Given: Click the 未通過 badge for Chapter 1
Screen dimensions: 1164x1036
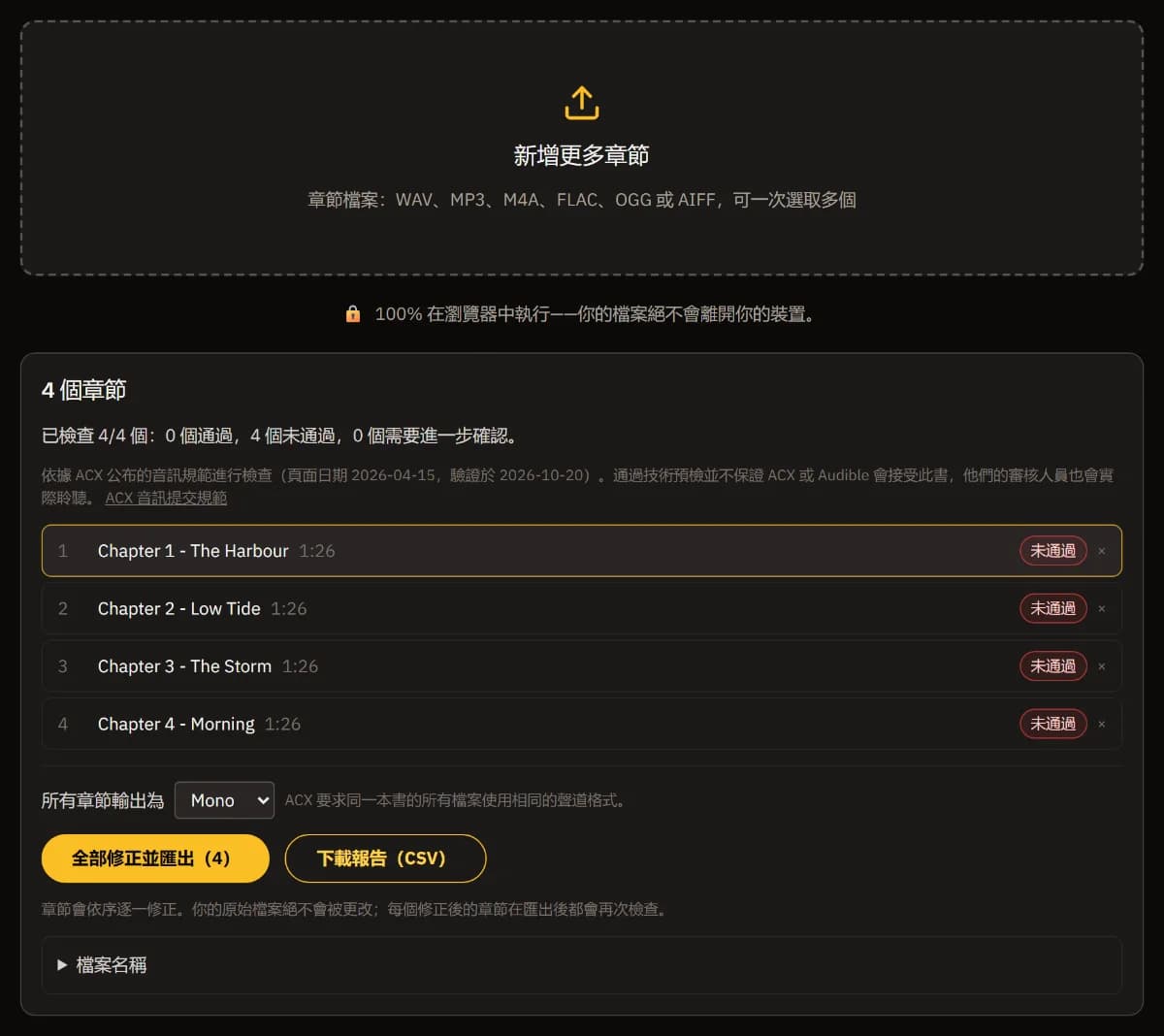Looking at the screenshot, I should tap(1053, 551).
